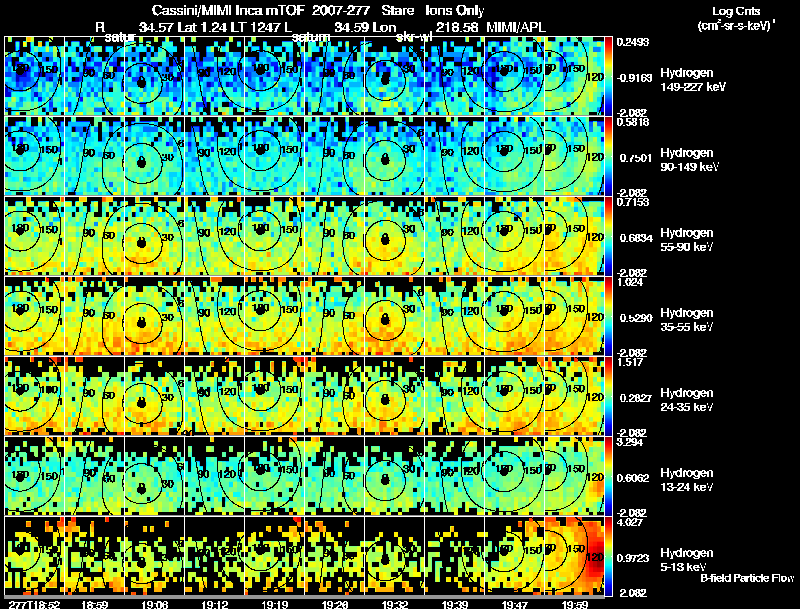Screen dimensions: 800x609
Task: Click the "277T18:52" time axis label
Action: (x=34, y=604)
